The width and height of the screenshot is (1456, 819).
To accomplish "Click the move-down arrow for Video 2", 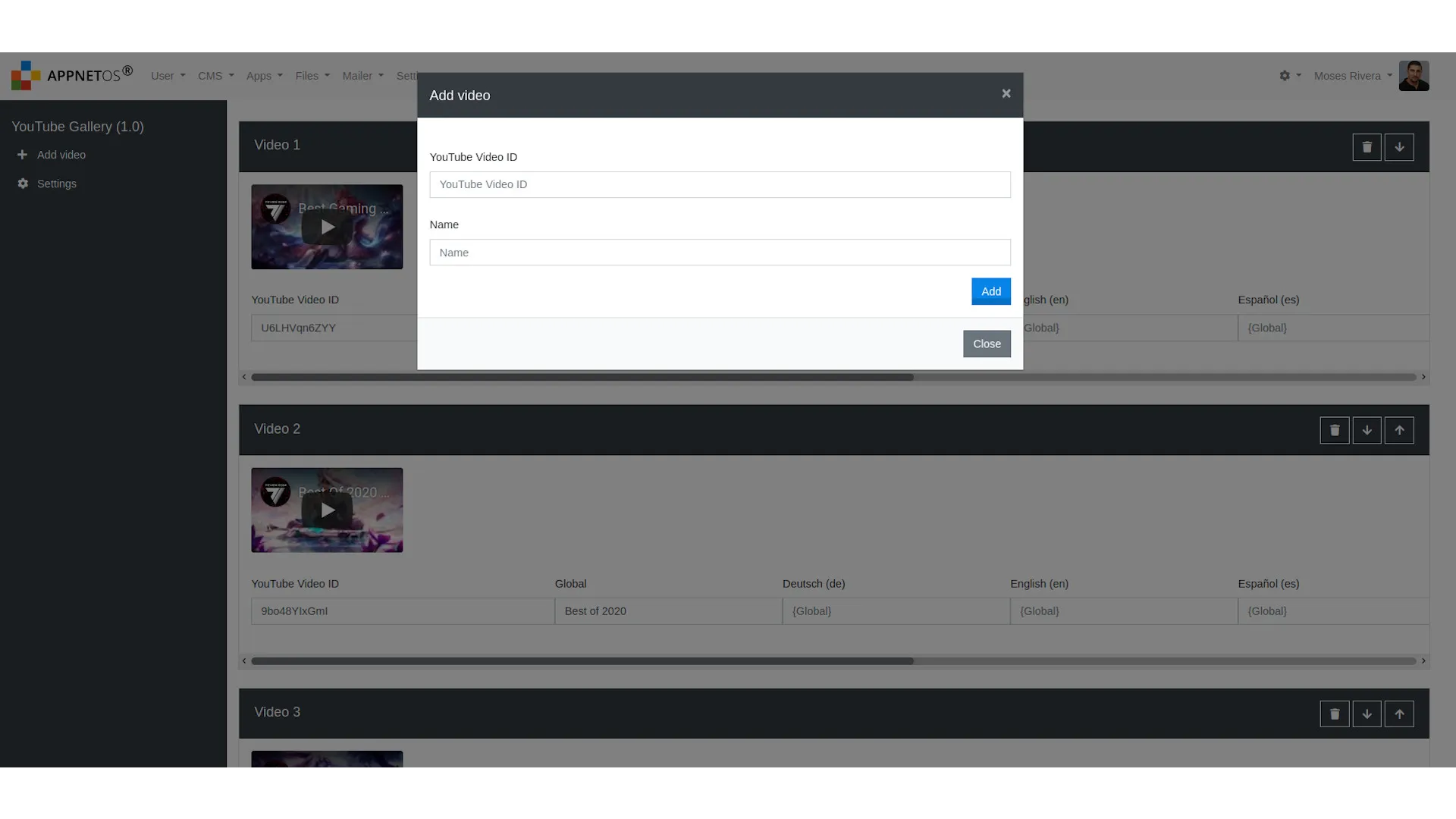I will (x=1367, y=430).
